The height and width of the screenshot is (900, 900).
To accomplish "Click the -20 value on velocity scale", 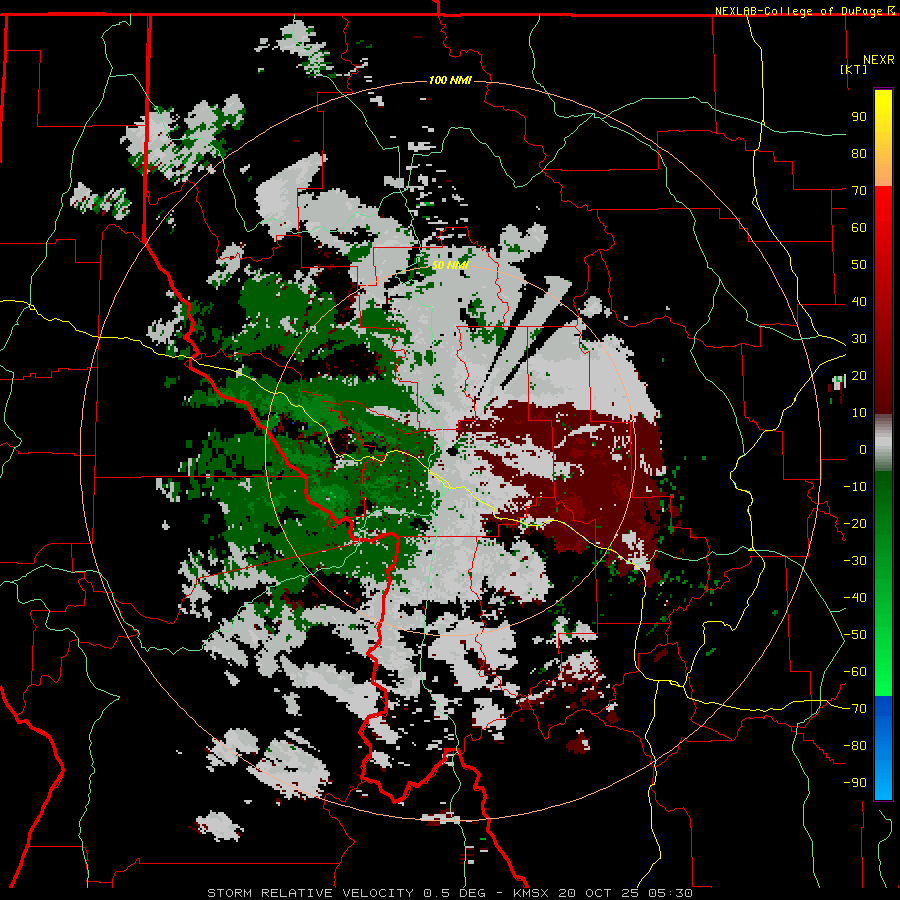I will [x=855, y=523].
